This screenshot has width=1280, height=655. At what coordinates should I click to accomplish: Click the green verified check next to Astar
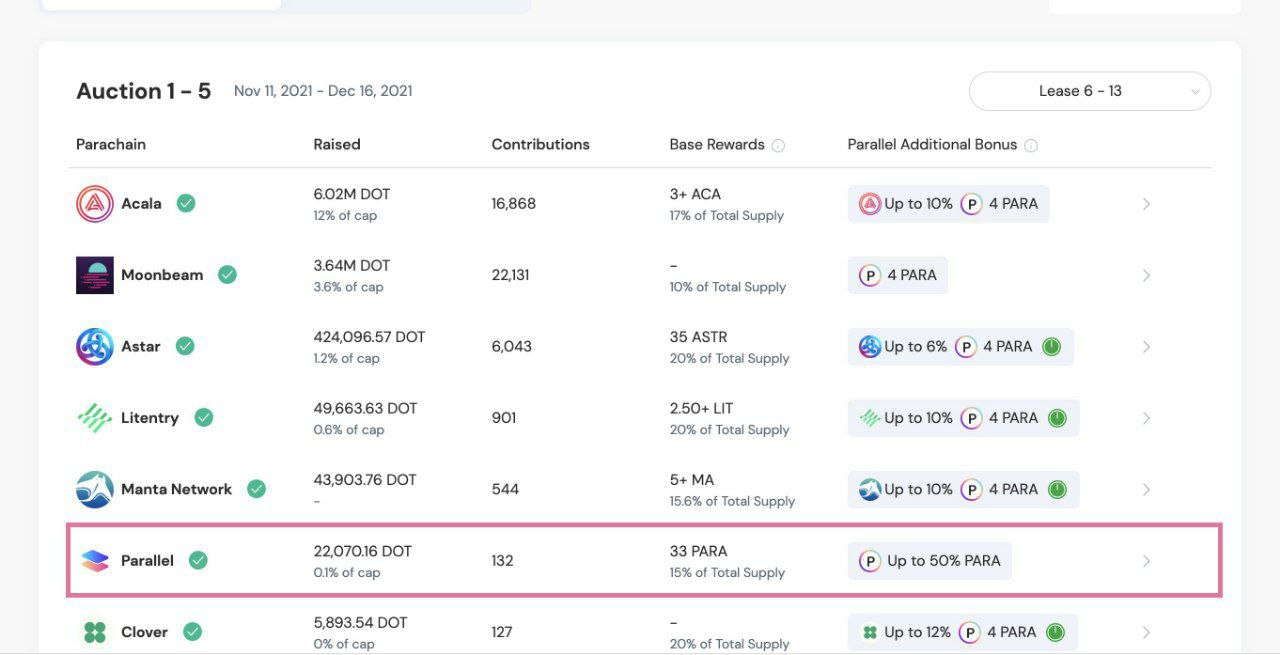tap(184, 346)
